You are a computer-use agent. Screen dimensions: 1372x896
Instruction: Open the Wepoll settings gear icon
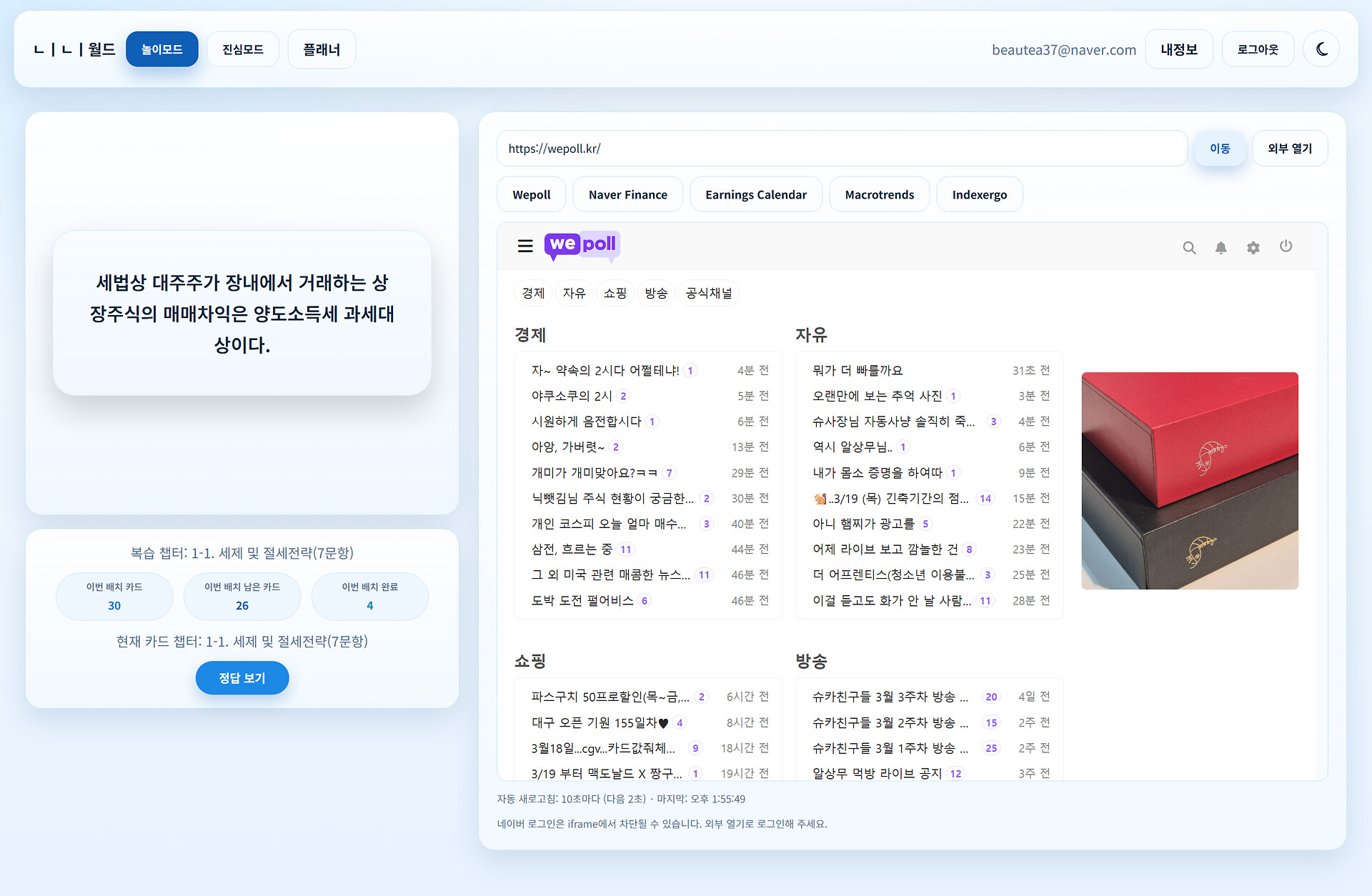(x=1253, y=247)
